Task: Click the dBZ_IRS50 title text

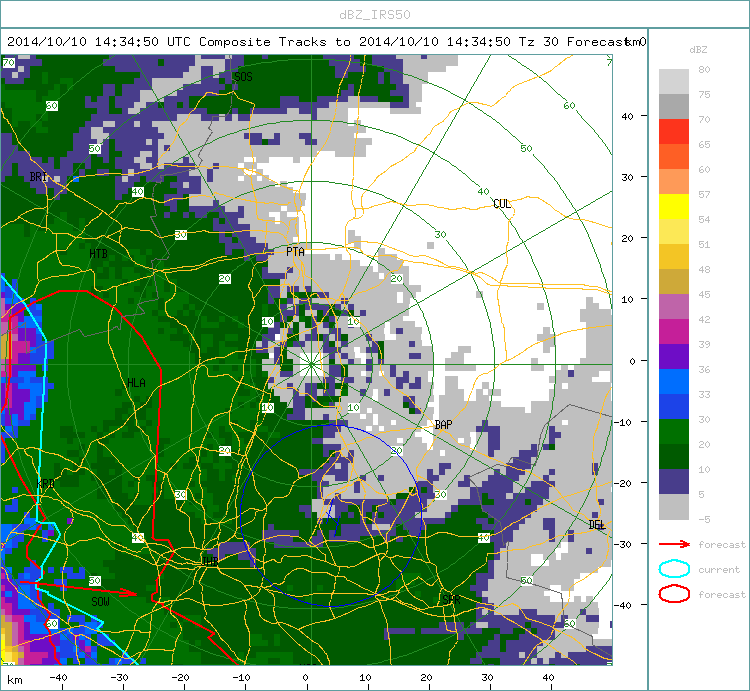Action: tap(375, 15)
